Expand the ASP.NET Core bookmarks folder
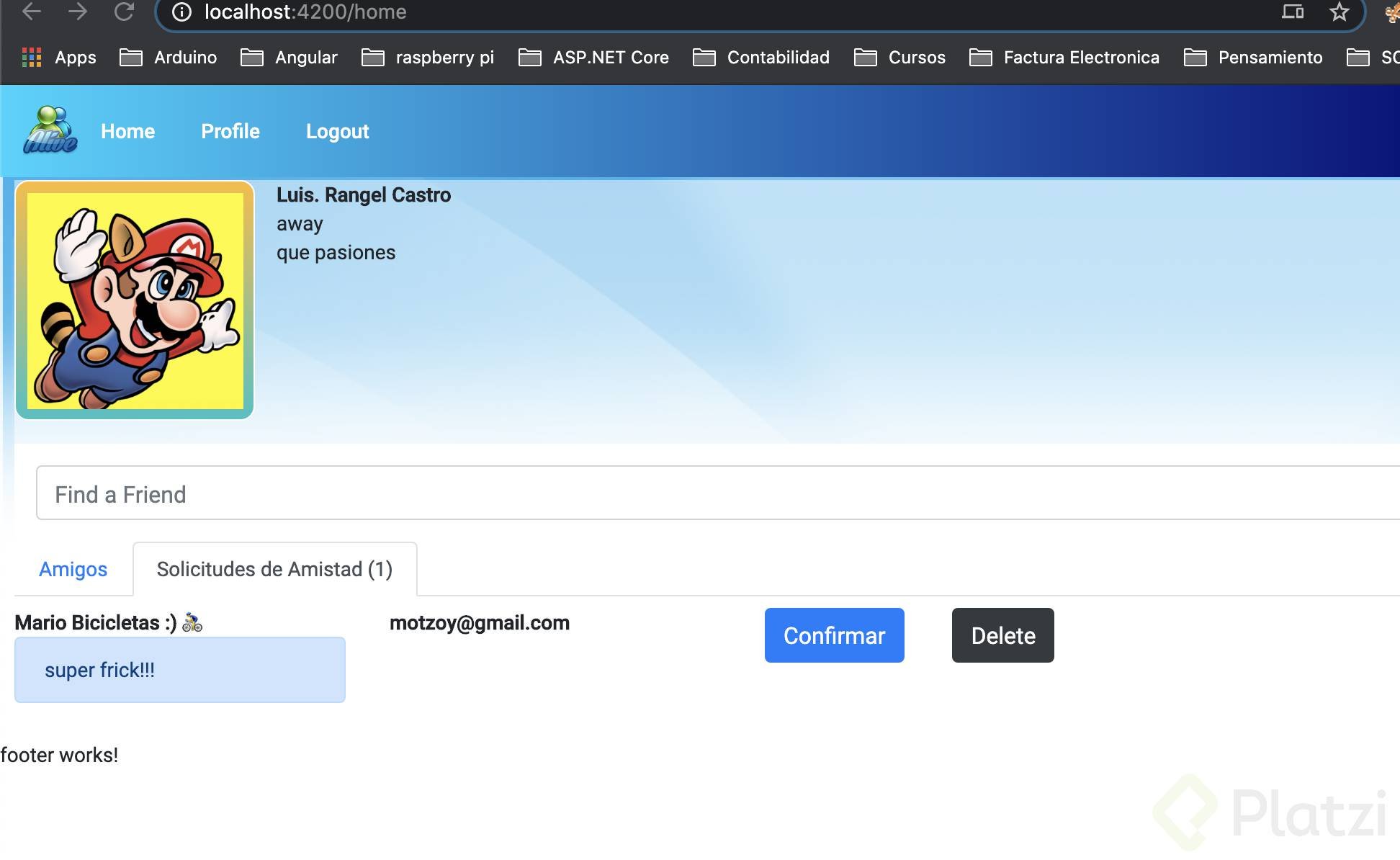 (x=594, y=58)
